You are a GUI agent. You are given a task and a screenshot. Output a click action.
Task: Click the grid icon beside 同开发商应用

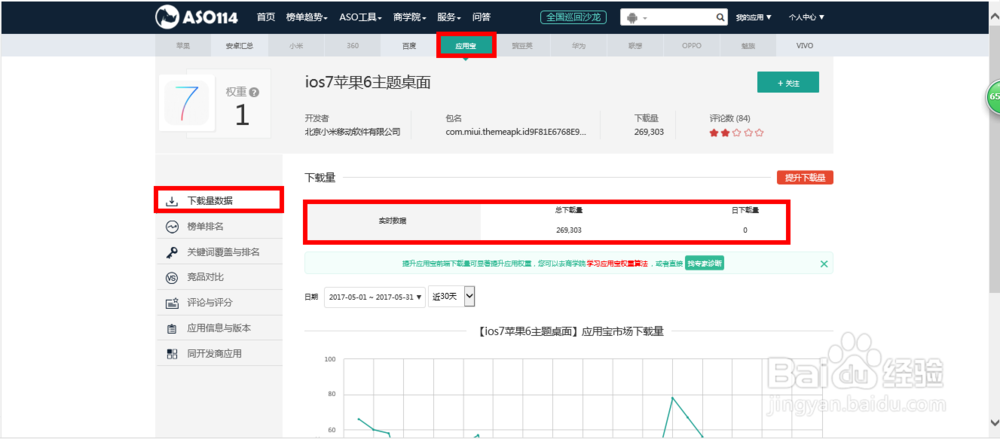[x=172, y=354]
